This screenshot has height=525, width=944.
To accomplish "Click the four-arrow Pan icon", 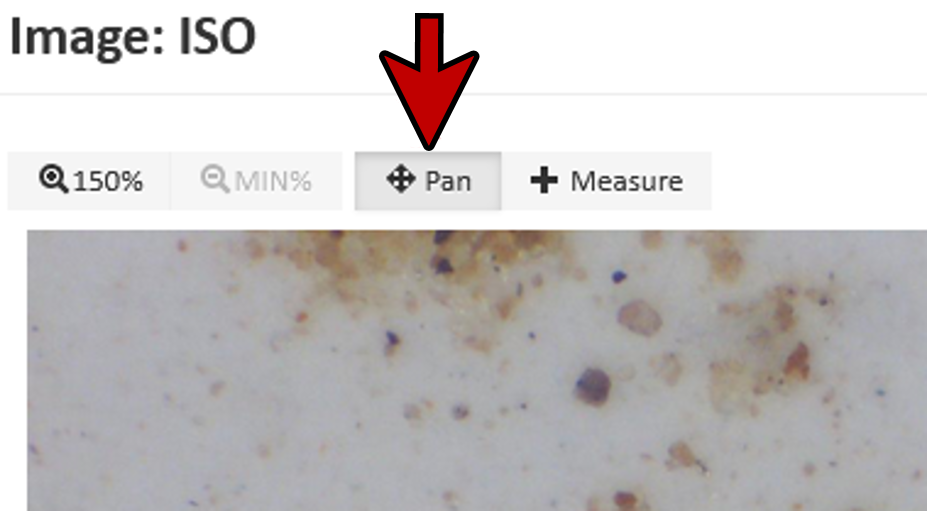I will [x=400, y=179].
